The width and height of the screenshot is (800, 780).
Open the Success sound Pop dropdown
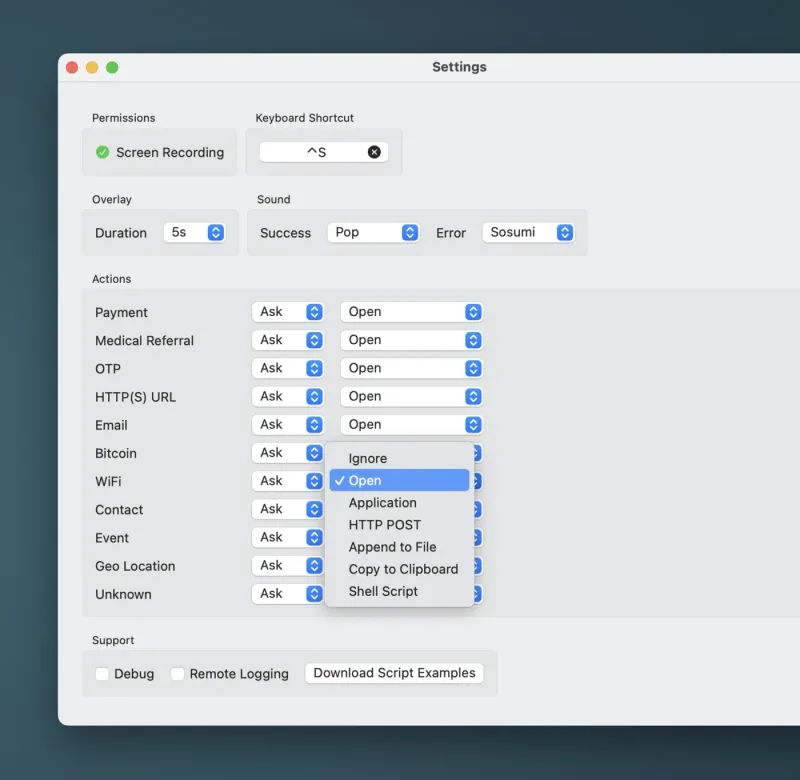click(373, 233)
